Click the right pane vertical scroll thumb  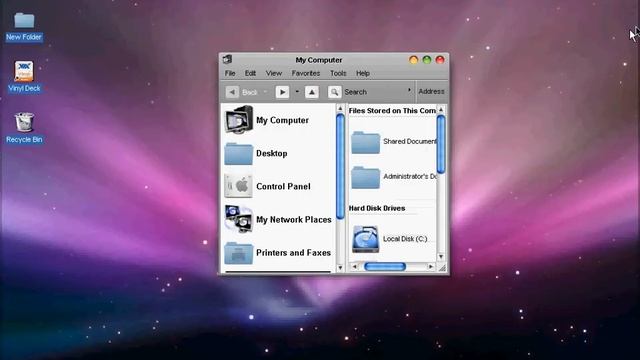441,144
